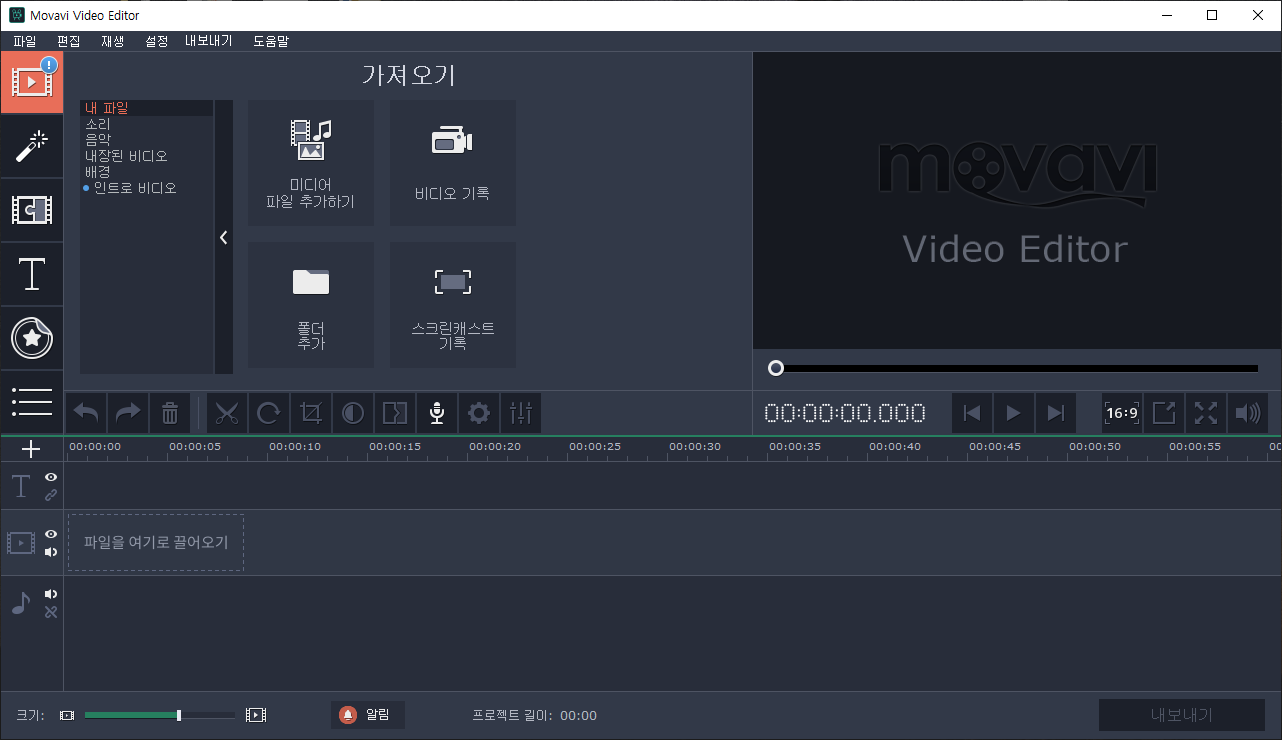Open the Stickers panel
1282x740 pixels.
click(x=32, y=338)
